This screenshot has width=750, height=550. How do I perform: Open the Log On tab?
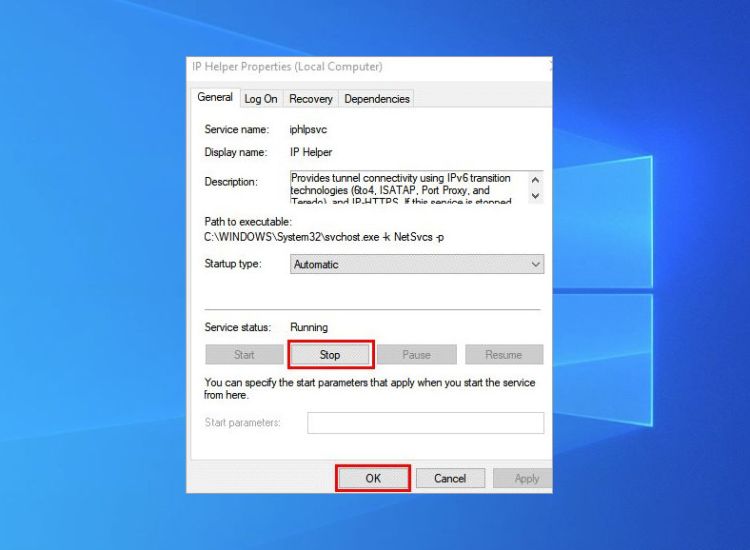[261, 99]
